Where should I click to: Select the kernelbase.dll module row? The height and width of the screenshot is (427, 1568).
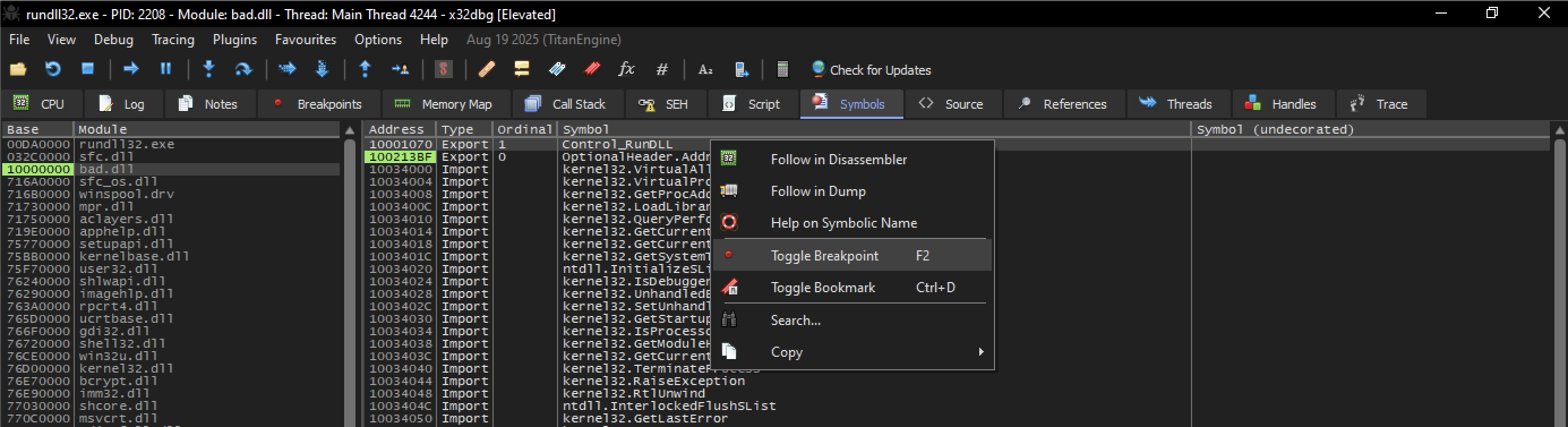pos(171,257)
